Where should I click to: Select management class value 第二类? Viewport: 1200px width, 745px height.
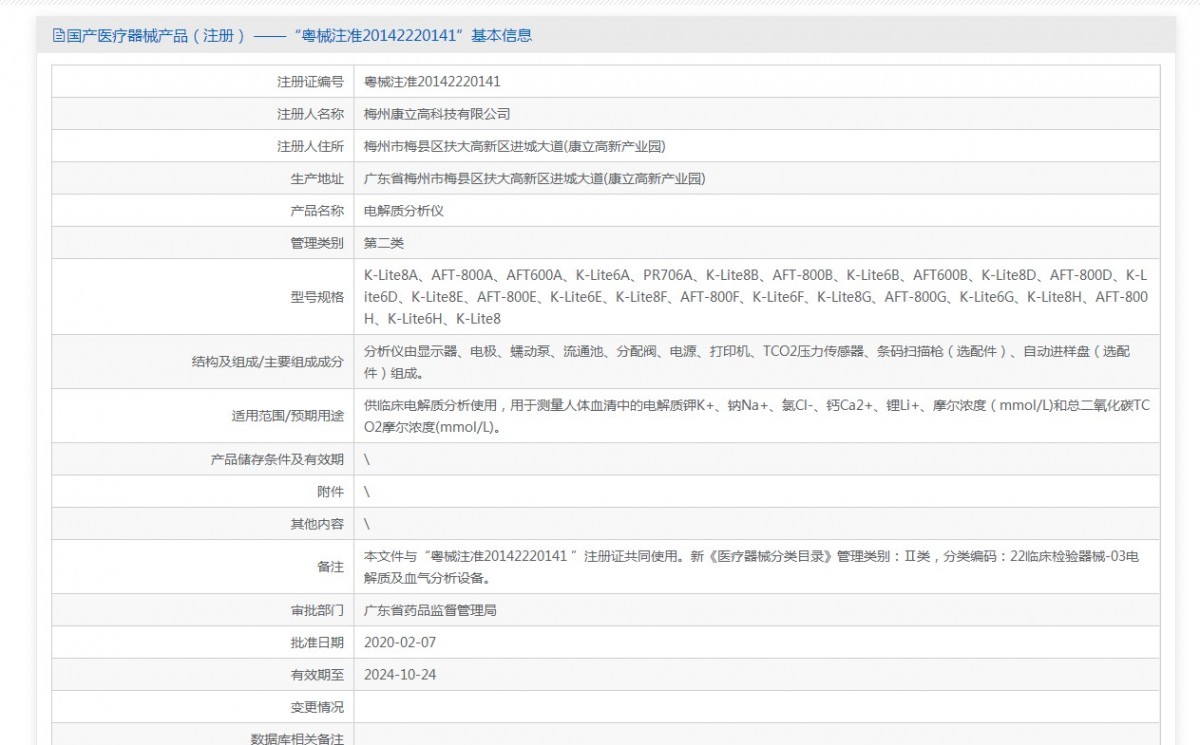pyautogui.click(x=384, y=243)
